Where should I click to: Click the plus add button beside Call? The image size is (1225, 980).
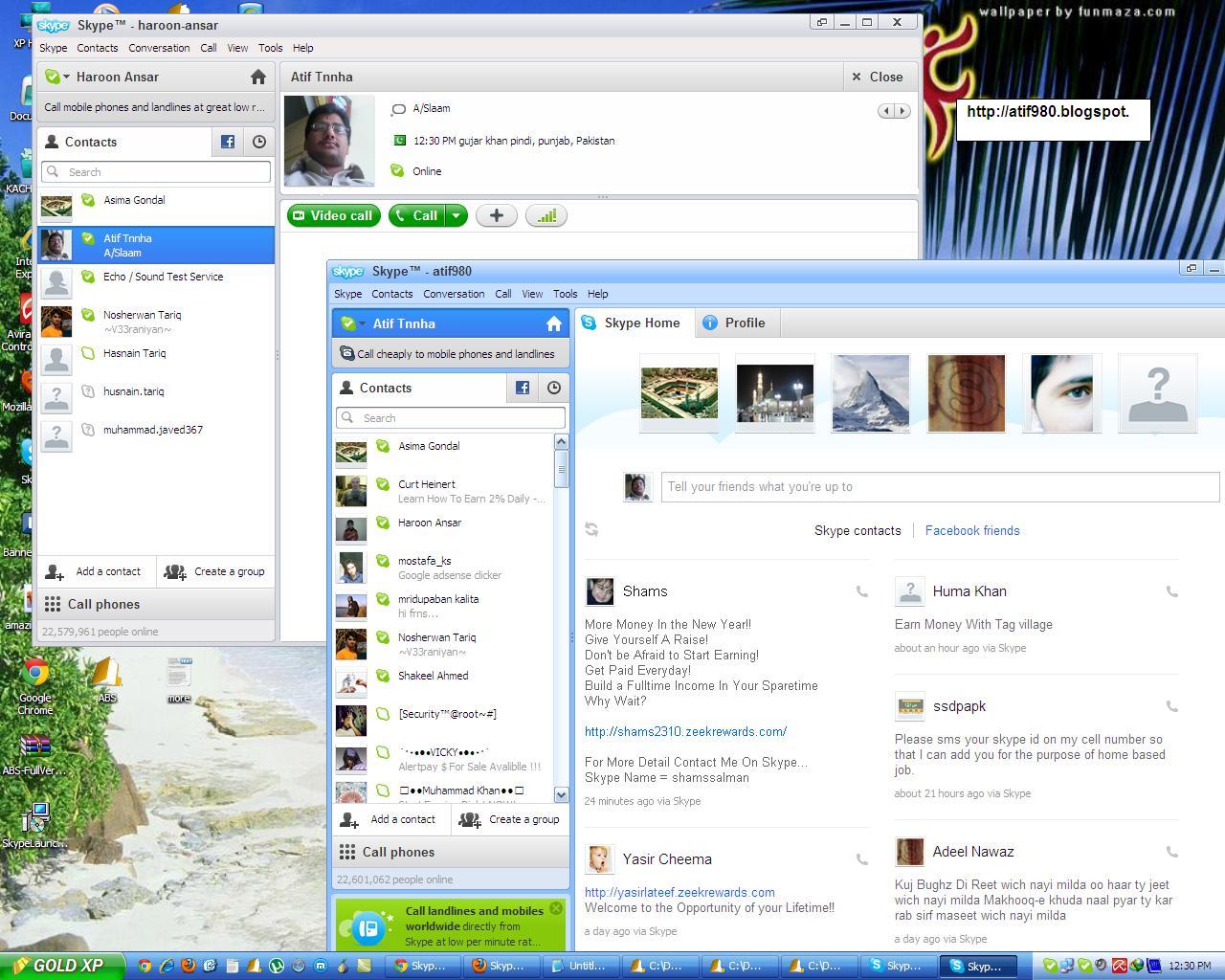[496, 215]
